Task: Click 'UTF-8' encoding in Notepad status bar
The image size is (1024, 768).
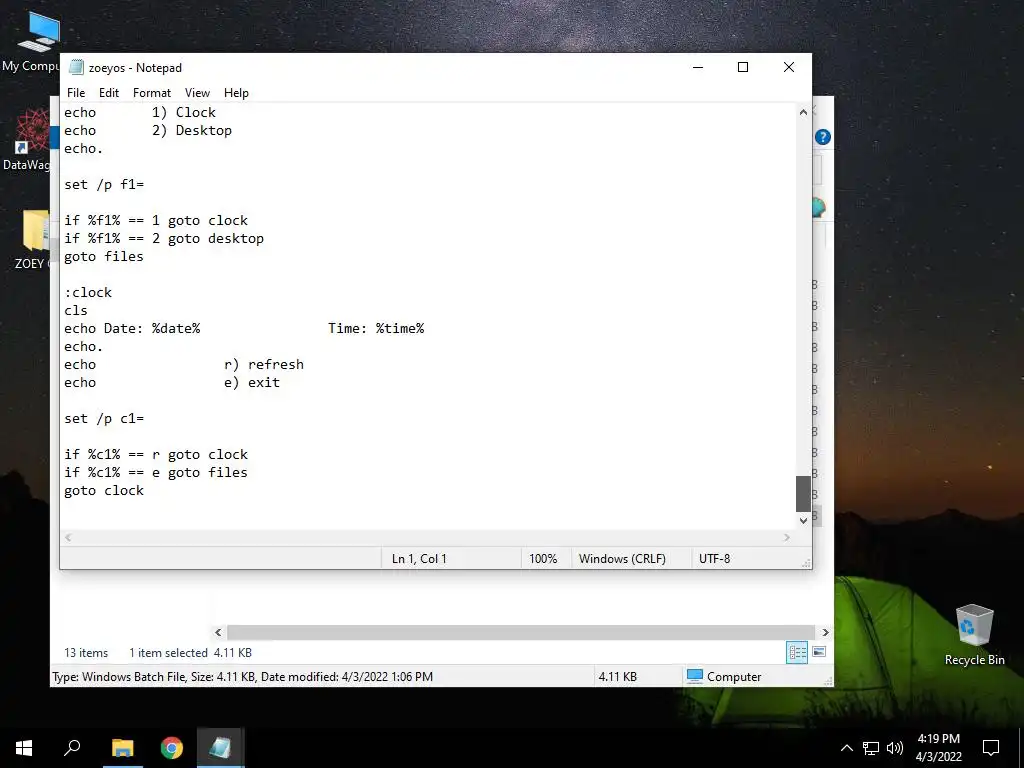Action: pos(714,558)
